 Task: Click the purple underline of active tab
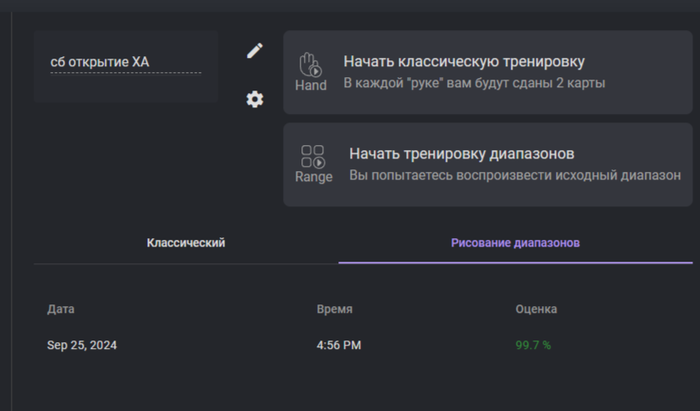[x=516, y=263]
